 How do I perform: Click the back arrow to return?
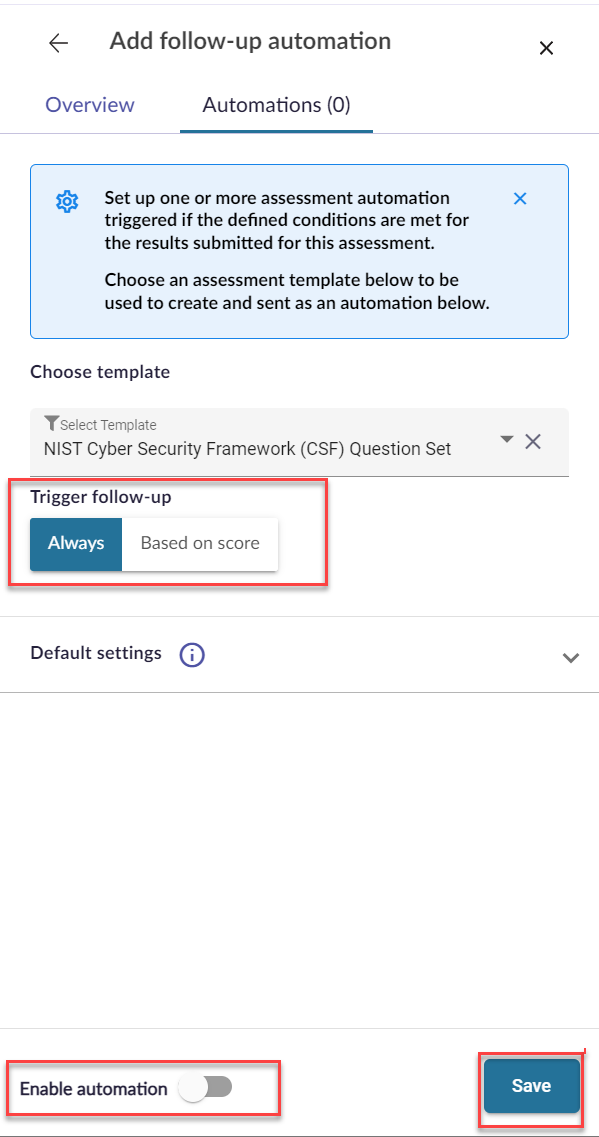click(57, 43)
